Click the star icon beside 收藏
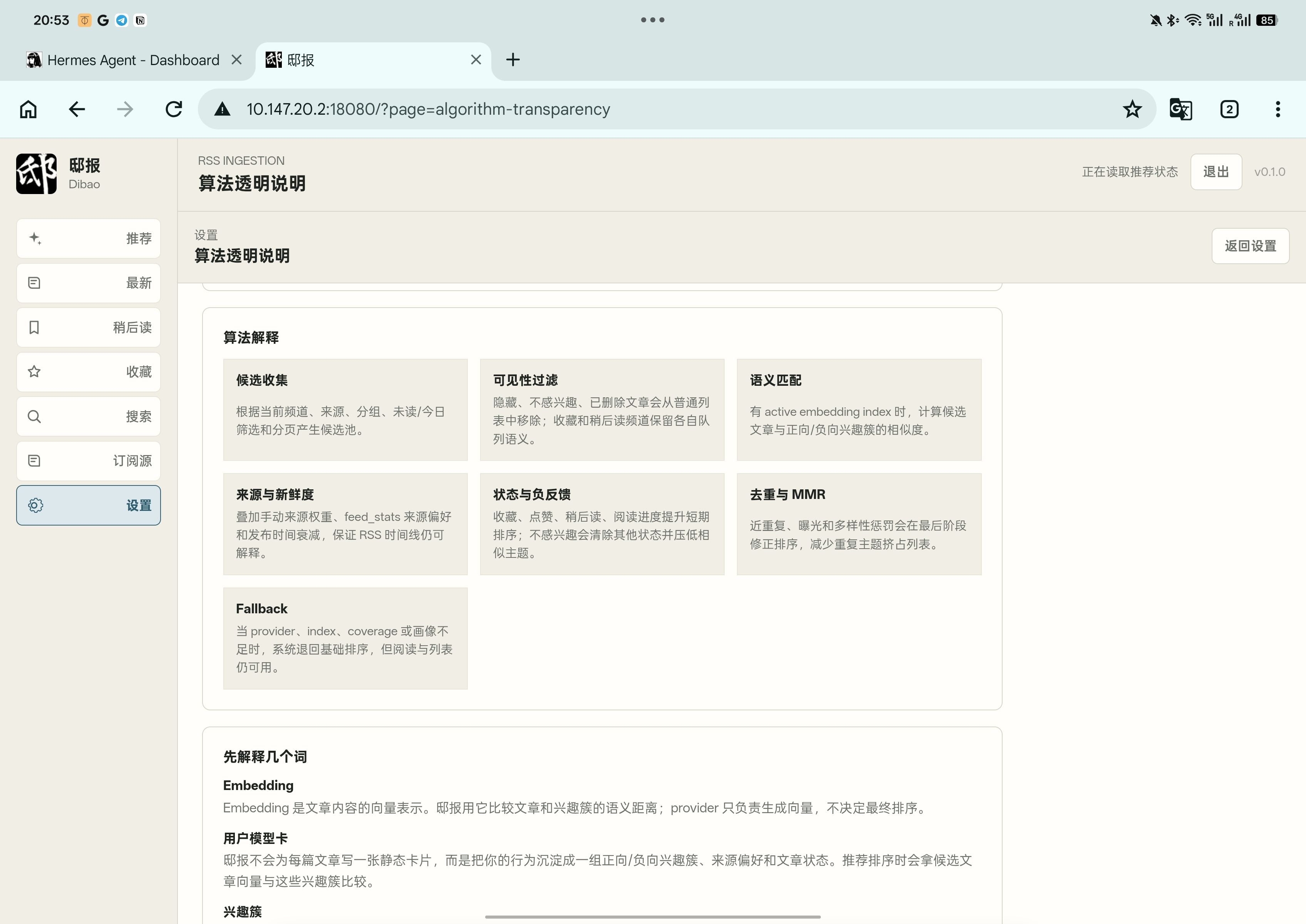Viewport: 1306px width, 924px height. 34,372
